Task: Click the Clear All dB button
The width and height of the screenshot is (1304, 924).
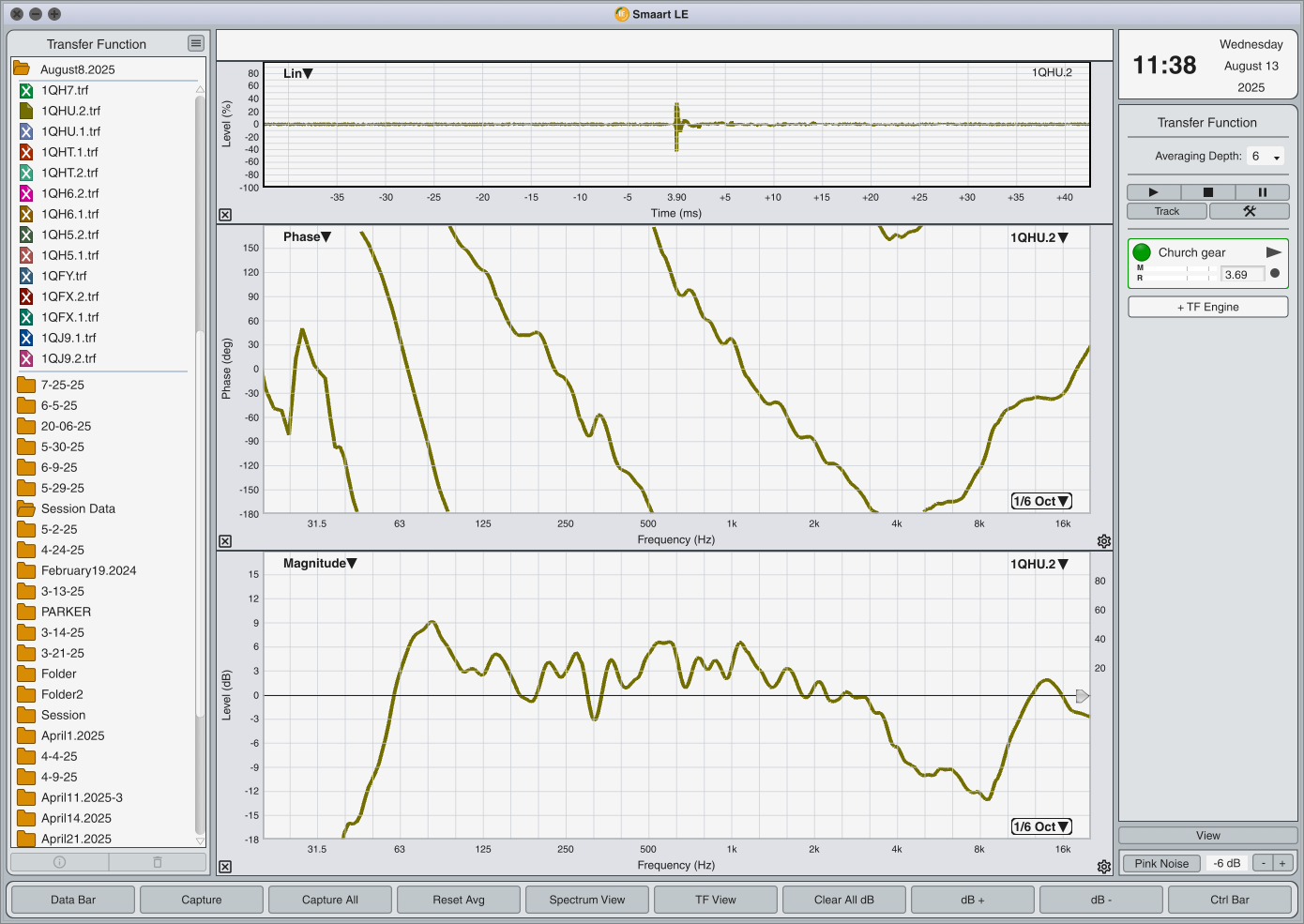Action: click(844, 900)
